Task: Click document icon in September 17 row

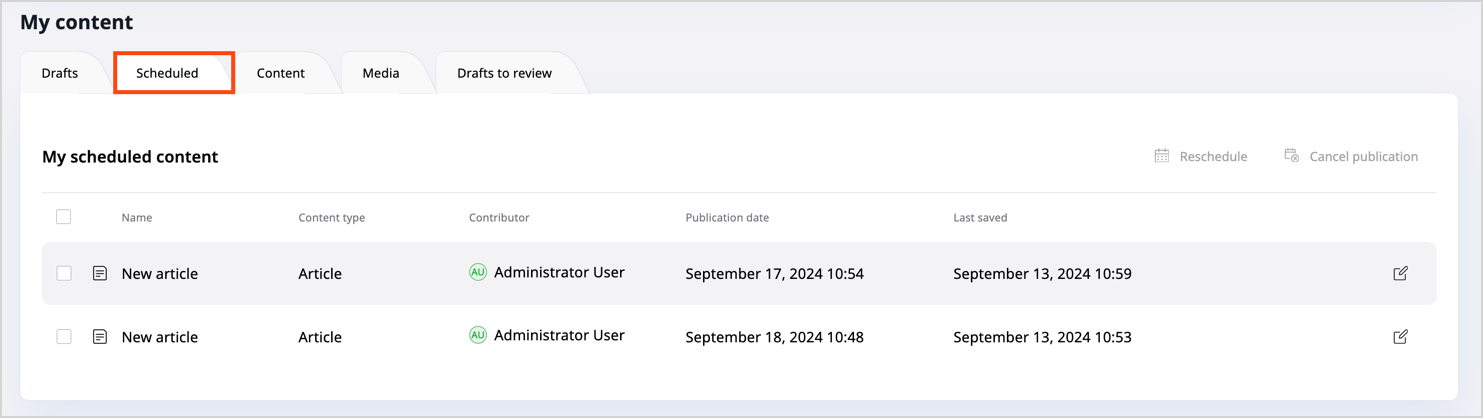Action: click(100, 273)
